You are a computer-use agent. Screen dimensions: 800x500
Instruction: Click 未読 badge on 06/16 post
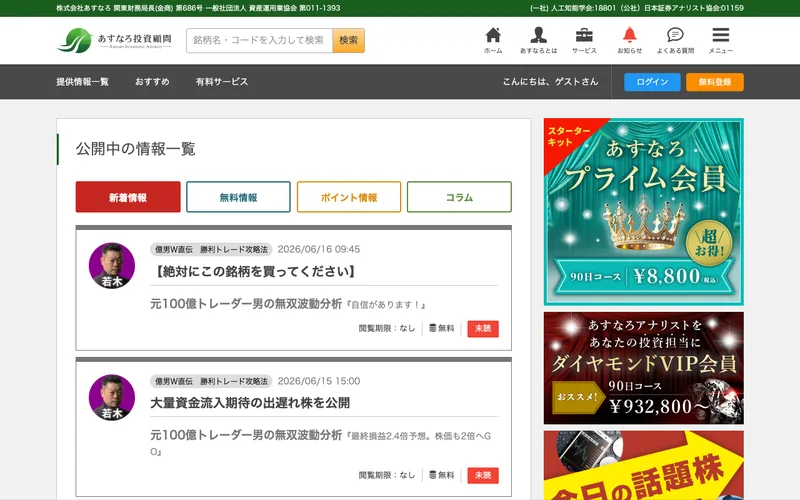coord(483,329)
